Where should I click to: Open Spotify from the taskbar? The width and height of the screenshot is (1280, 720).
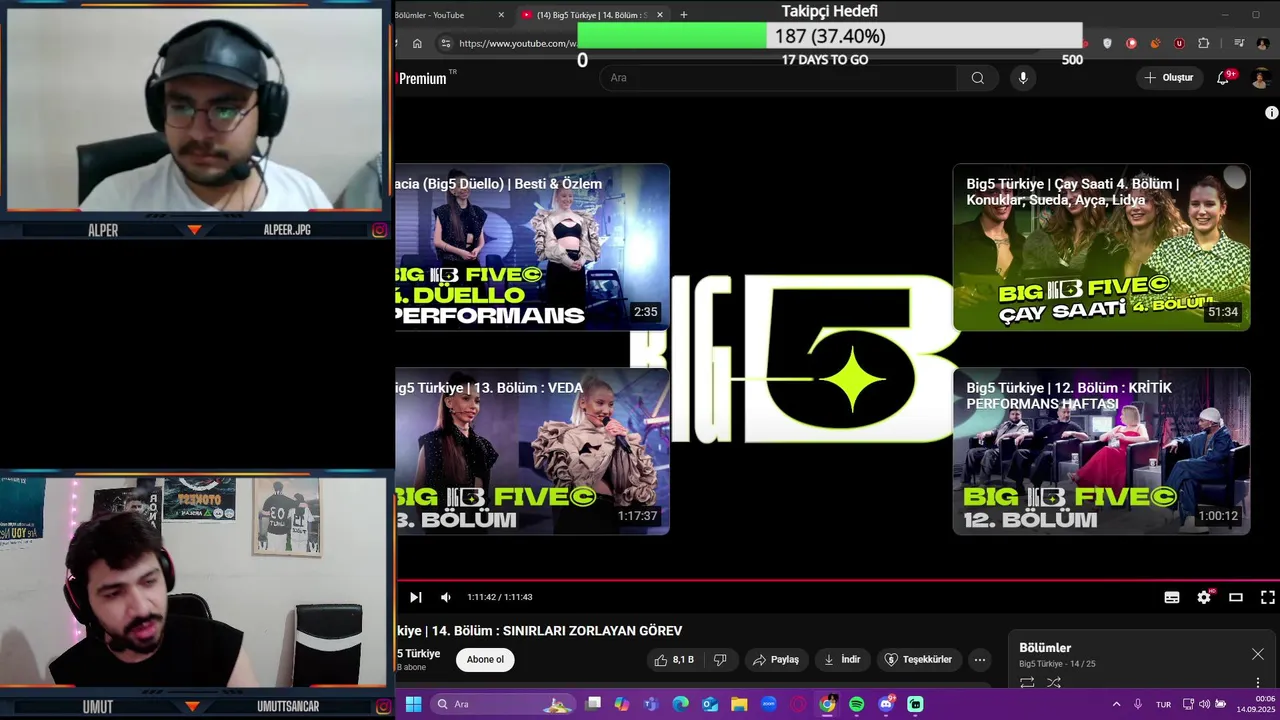(857, 704)
